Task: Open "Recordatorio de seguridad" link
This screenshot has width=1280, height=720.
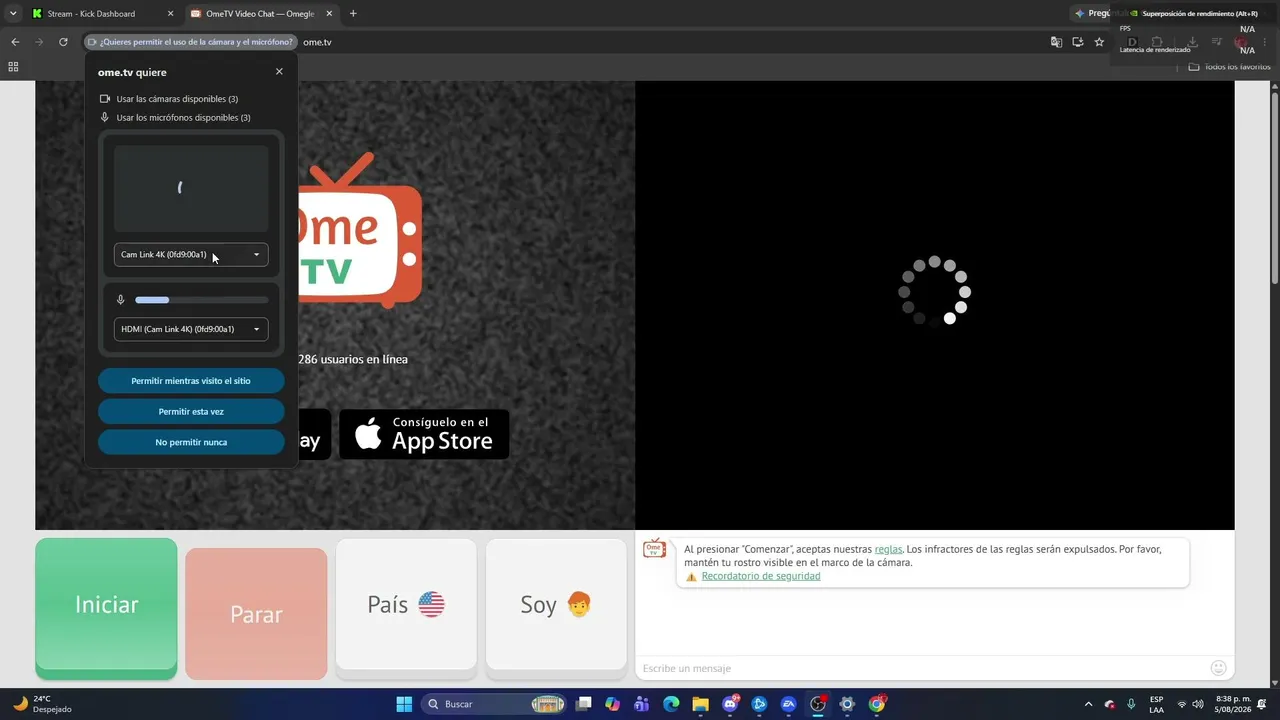Action: click(761, 576)
